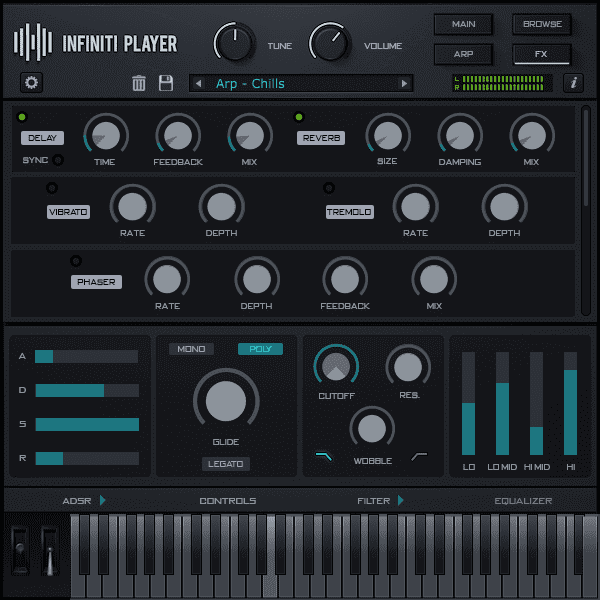Click the Phaser effect button
The height and width of the screenshot is (600, 600).
pos(96,282)
